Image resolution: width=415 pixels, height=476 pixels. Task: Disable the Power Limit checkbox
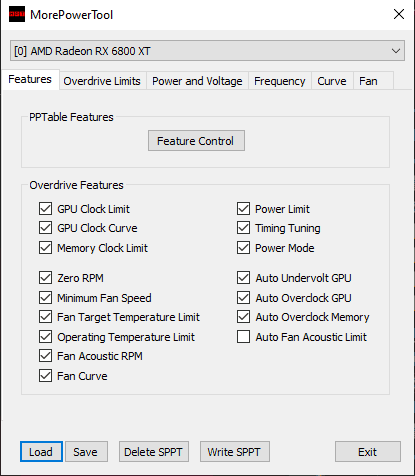click(244, 209)
